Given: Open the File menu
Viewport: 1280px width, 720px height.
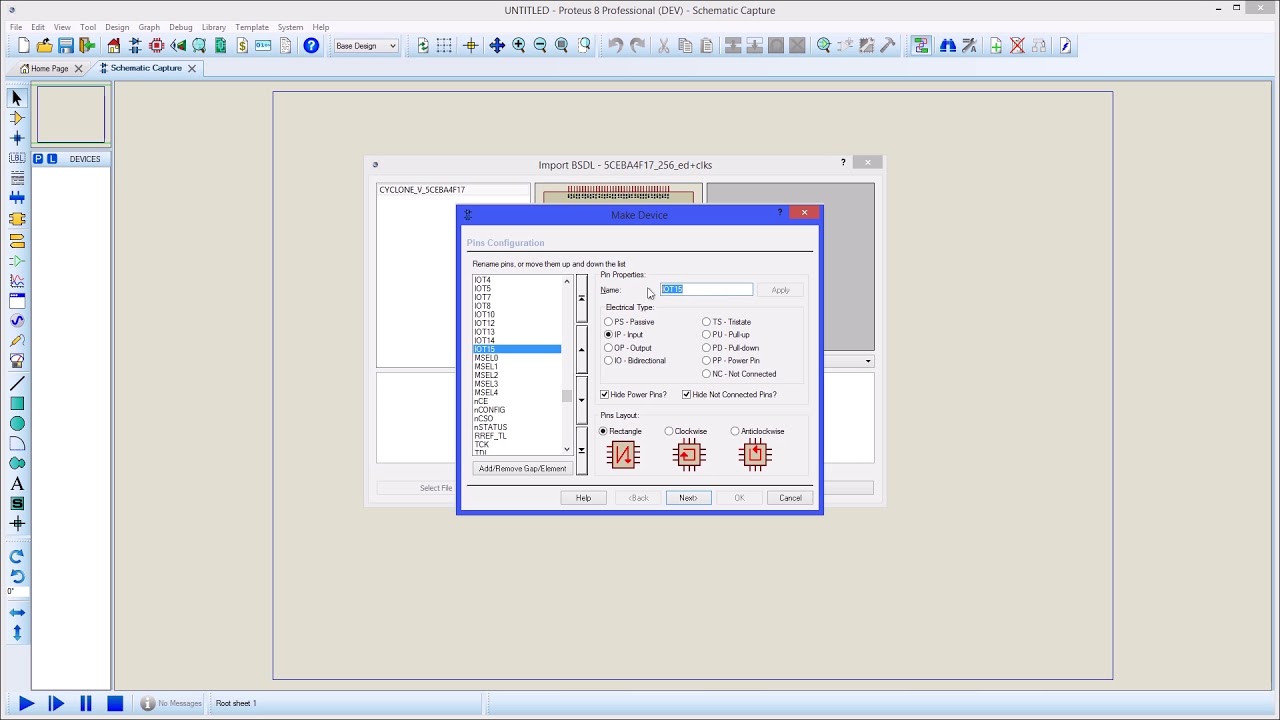Looking at the screenshot, I should pyautogui.click(x=16, y=27).
